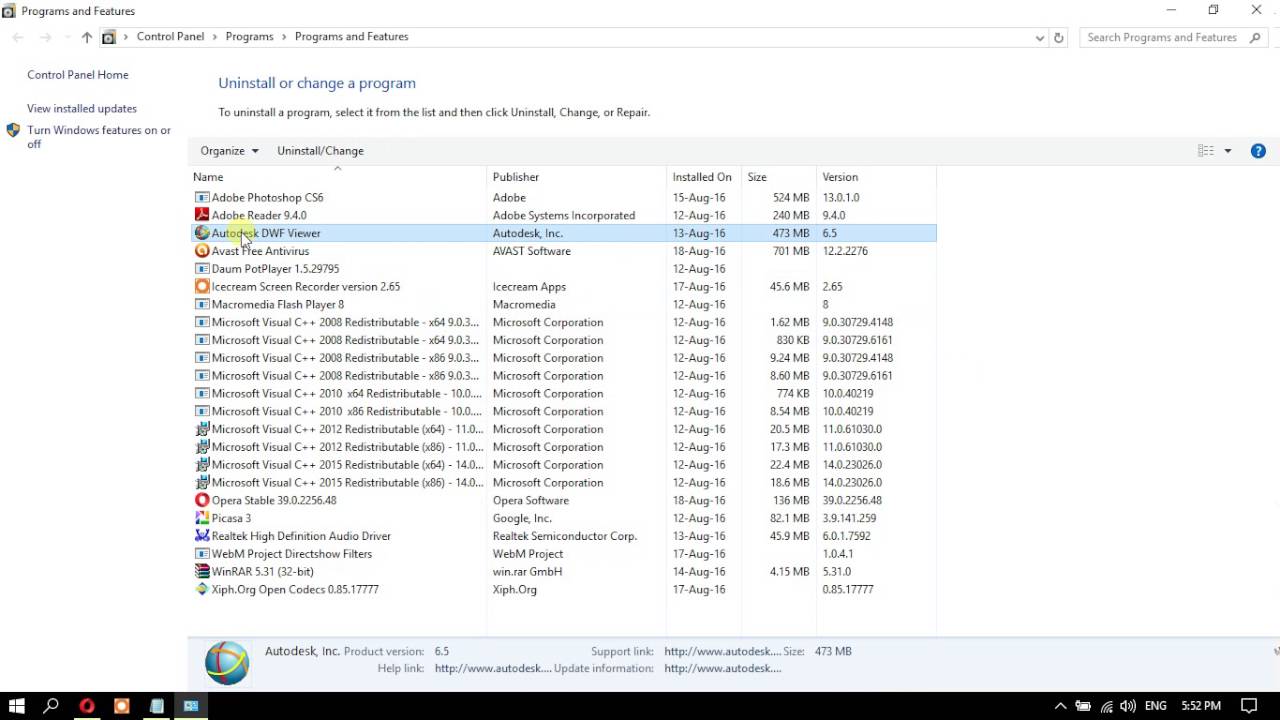This screenshot has width=1280, height=720.
Task: Navigate to Programs breadcrumb
Action: coord(249,37)
